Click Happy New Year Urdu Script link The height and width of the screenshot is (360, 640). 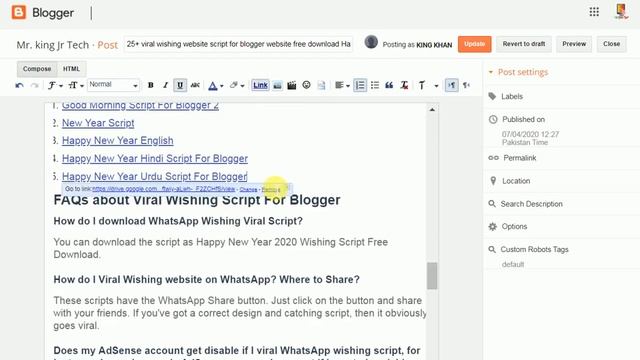click(154, 176)
